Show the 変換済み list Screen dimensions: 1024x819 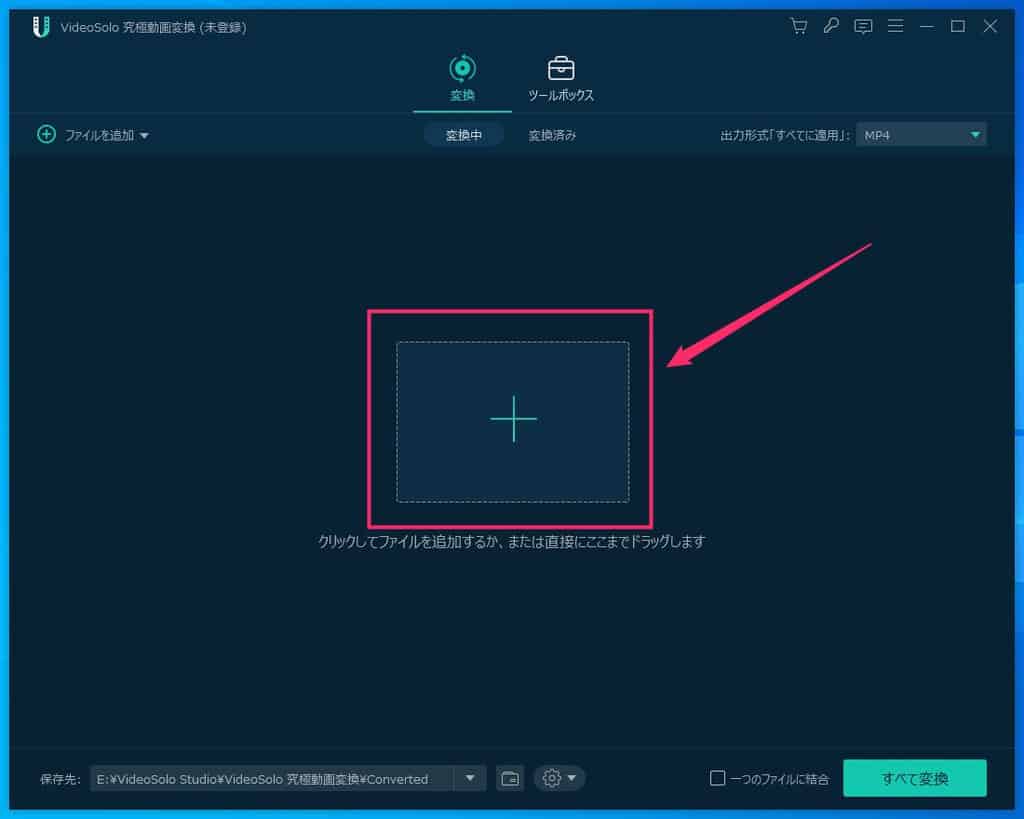coord(552,135)
